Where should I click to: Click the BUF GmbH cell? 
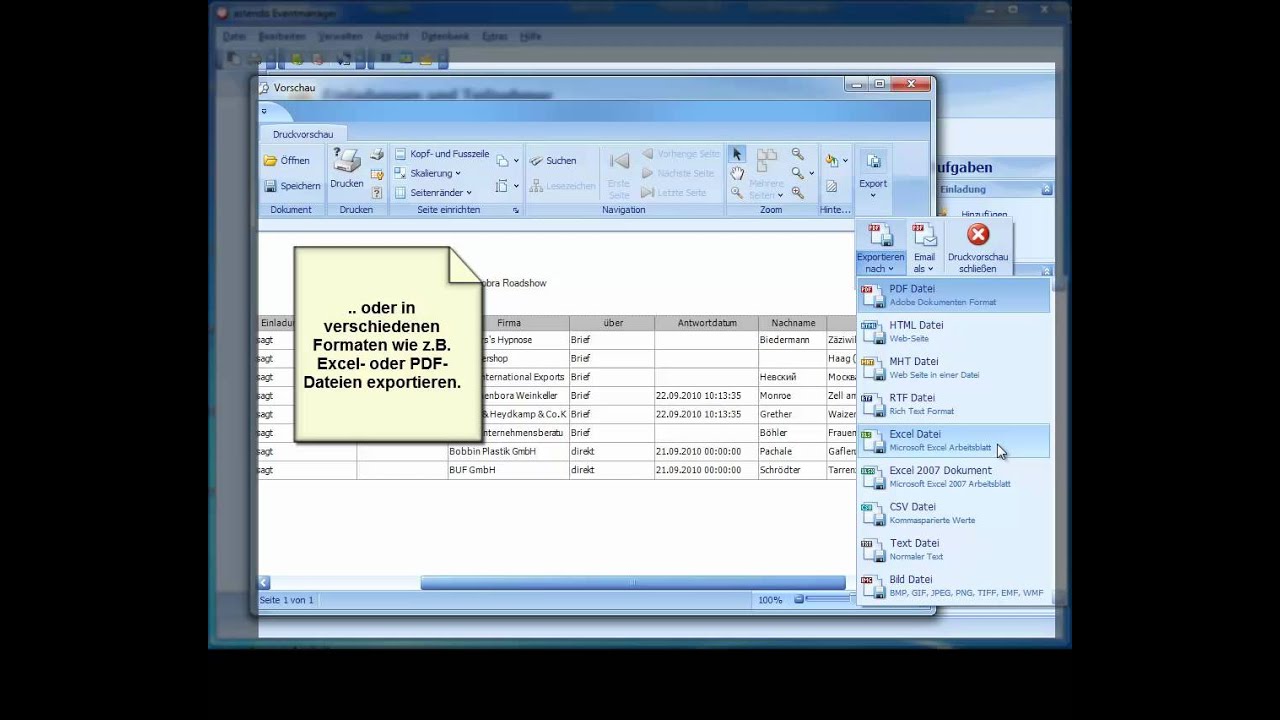(509, 470)
